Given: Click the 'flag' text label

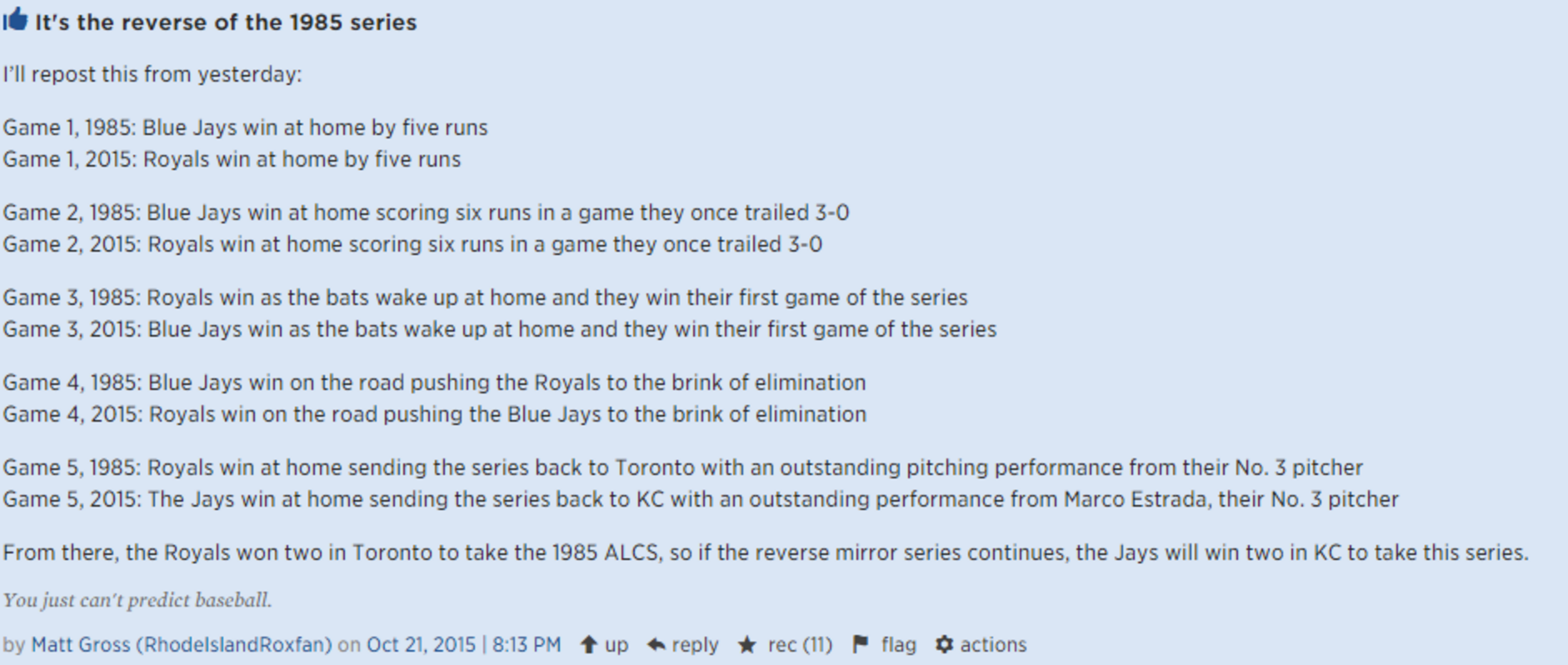Looking at the screenshot, I should (899, 645).
